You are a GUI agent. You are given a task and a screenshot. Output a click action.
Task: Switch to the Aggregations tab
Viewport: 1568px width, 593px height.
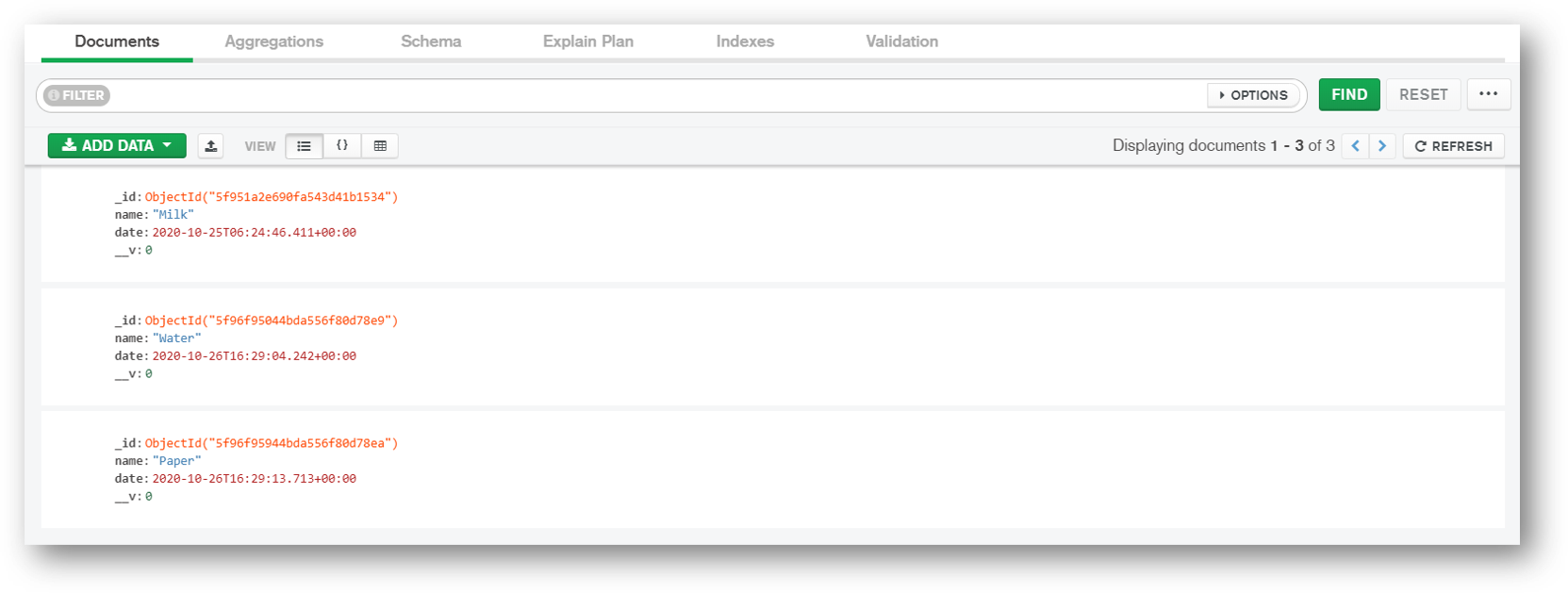pyautogui.click(x=273, y=41)
